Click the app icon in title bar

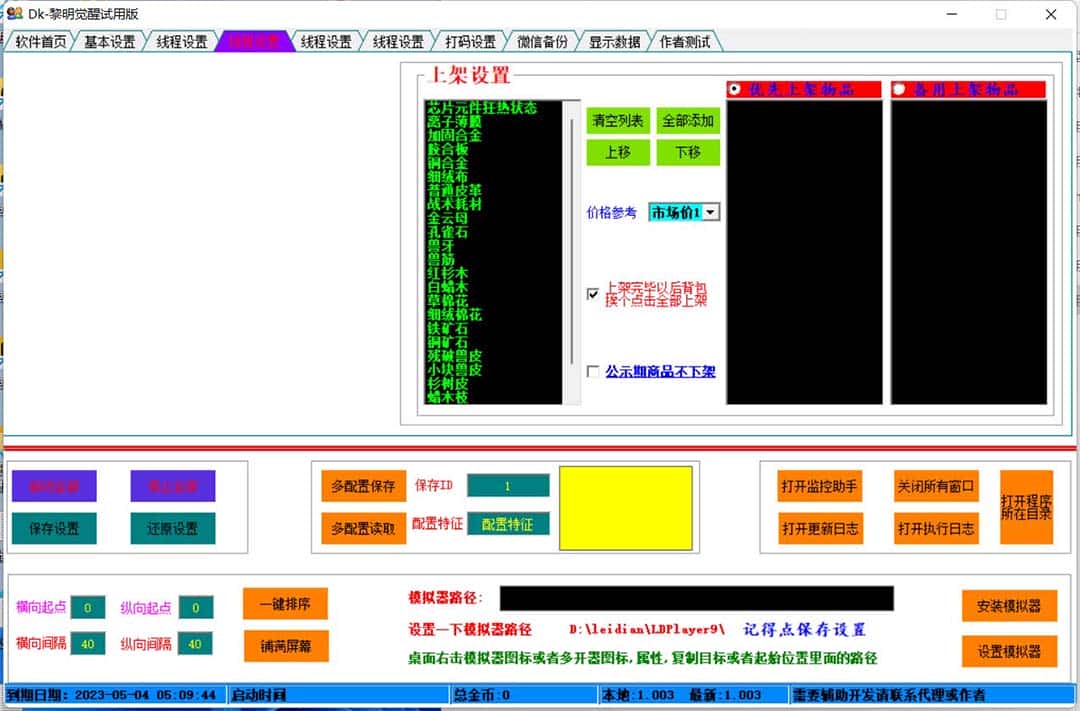coord(14,14)
